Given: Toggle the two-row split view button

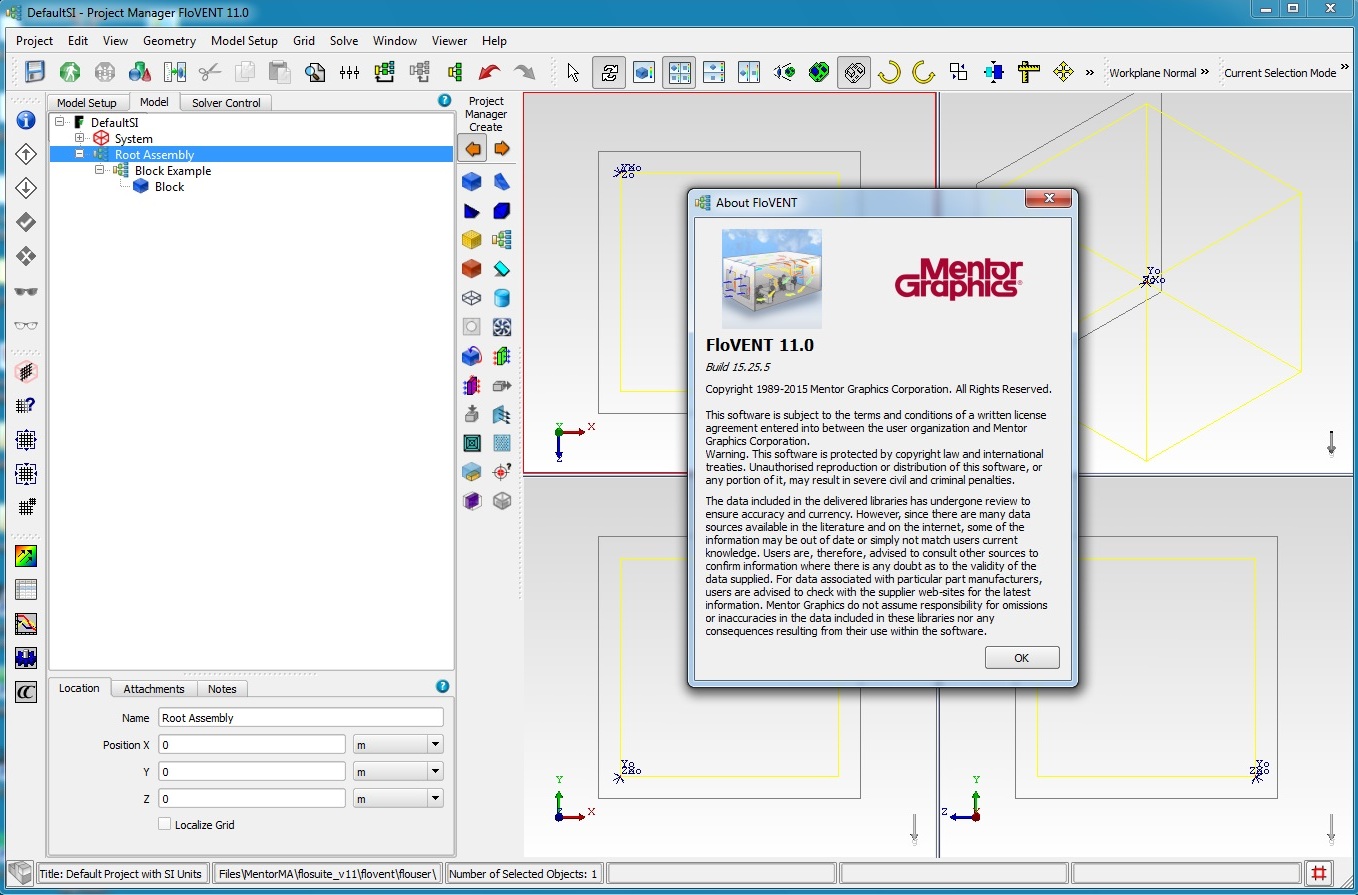Looking at the screenshot, I should (714, 72).
